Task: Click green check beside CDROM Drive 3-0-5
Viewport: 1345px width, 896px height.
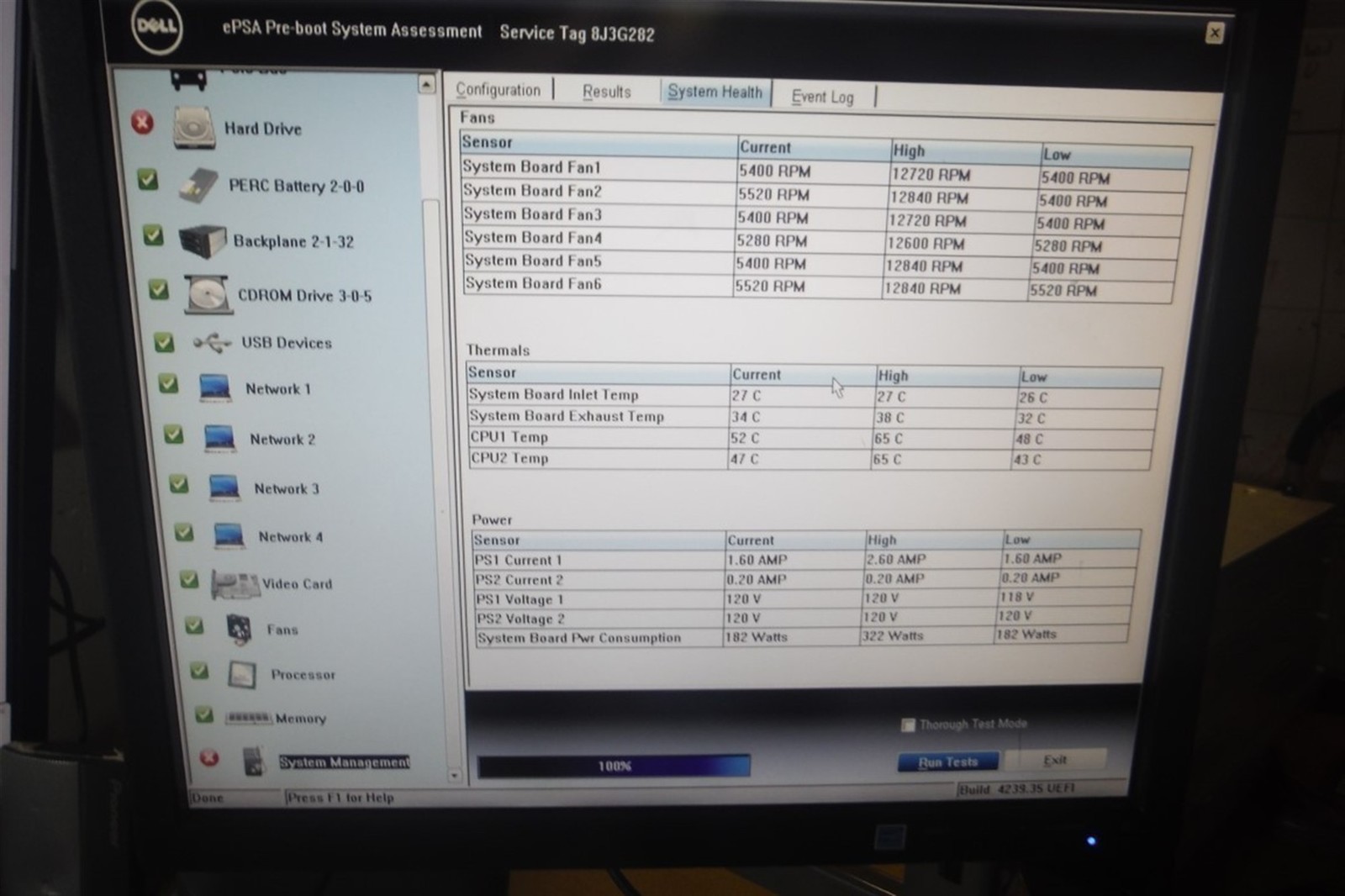Action: point(158,289)
